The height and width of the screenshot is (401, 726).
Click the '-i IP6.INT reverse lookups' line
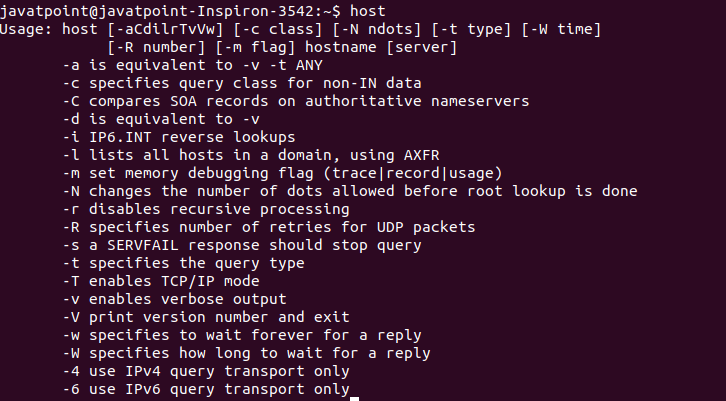coord(179,138)
